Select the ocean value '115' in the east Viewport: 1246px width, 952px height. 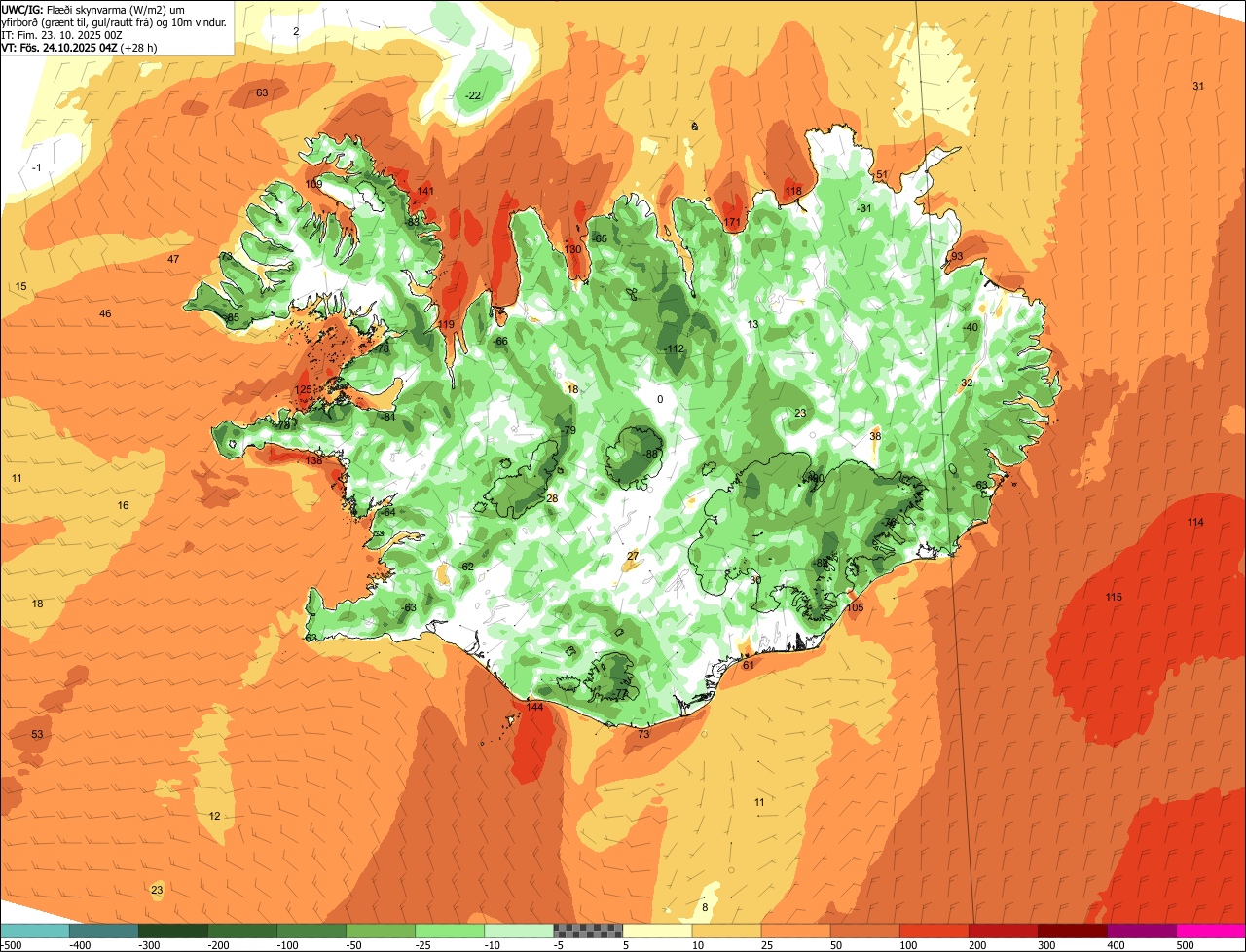(1114, 597)
